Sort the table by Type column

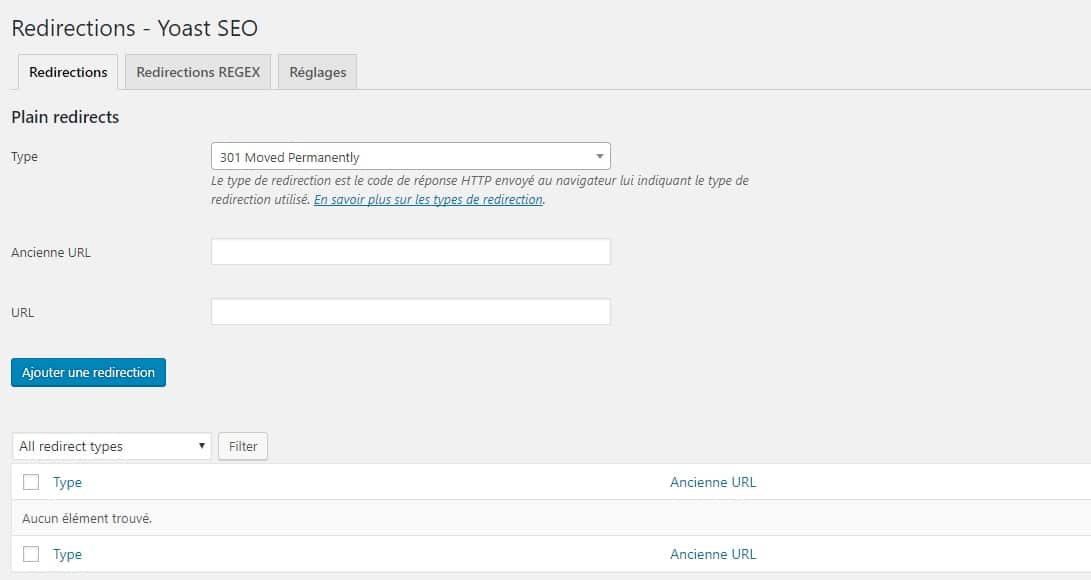coord(67,482)
